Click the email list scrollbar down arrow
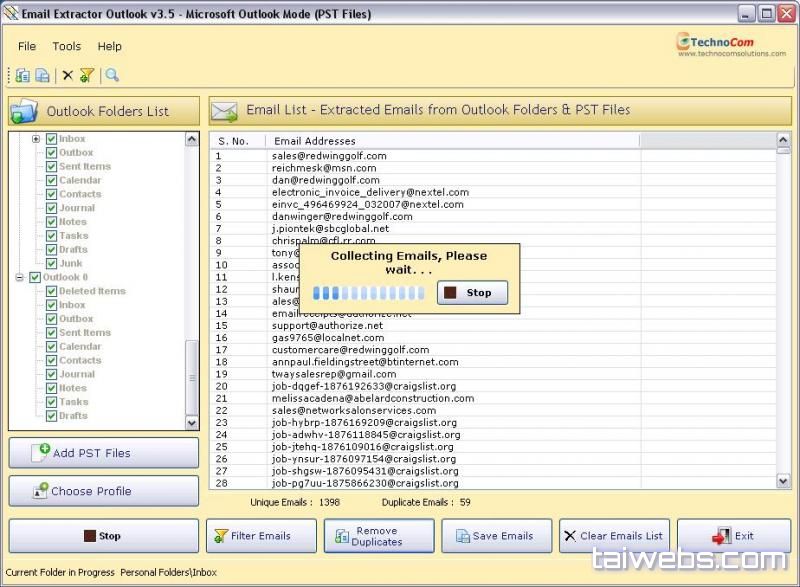This screenshot has width=800, height=587. pyautogui.click(x=783, y=481)
